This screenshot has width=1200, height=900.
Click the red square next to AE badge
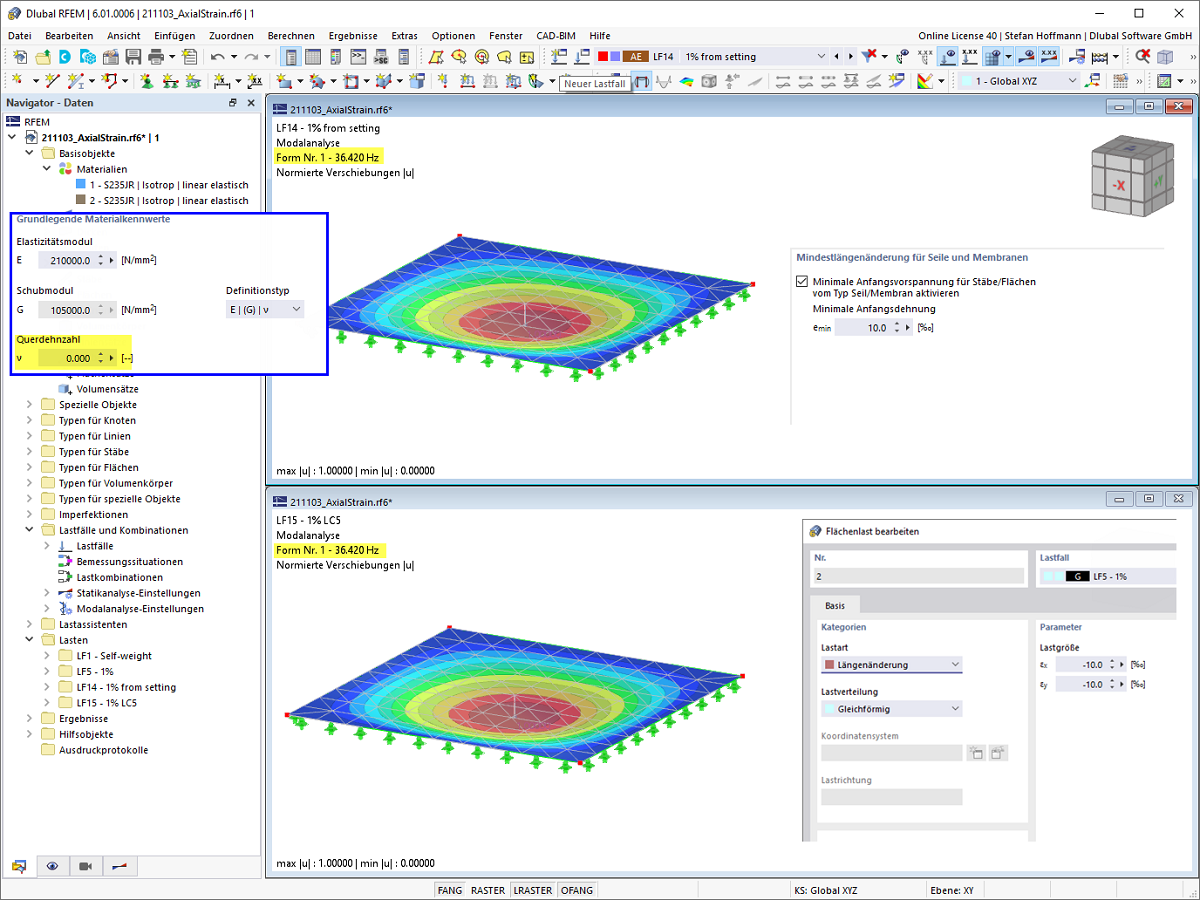click(603, 57)
